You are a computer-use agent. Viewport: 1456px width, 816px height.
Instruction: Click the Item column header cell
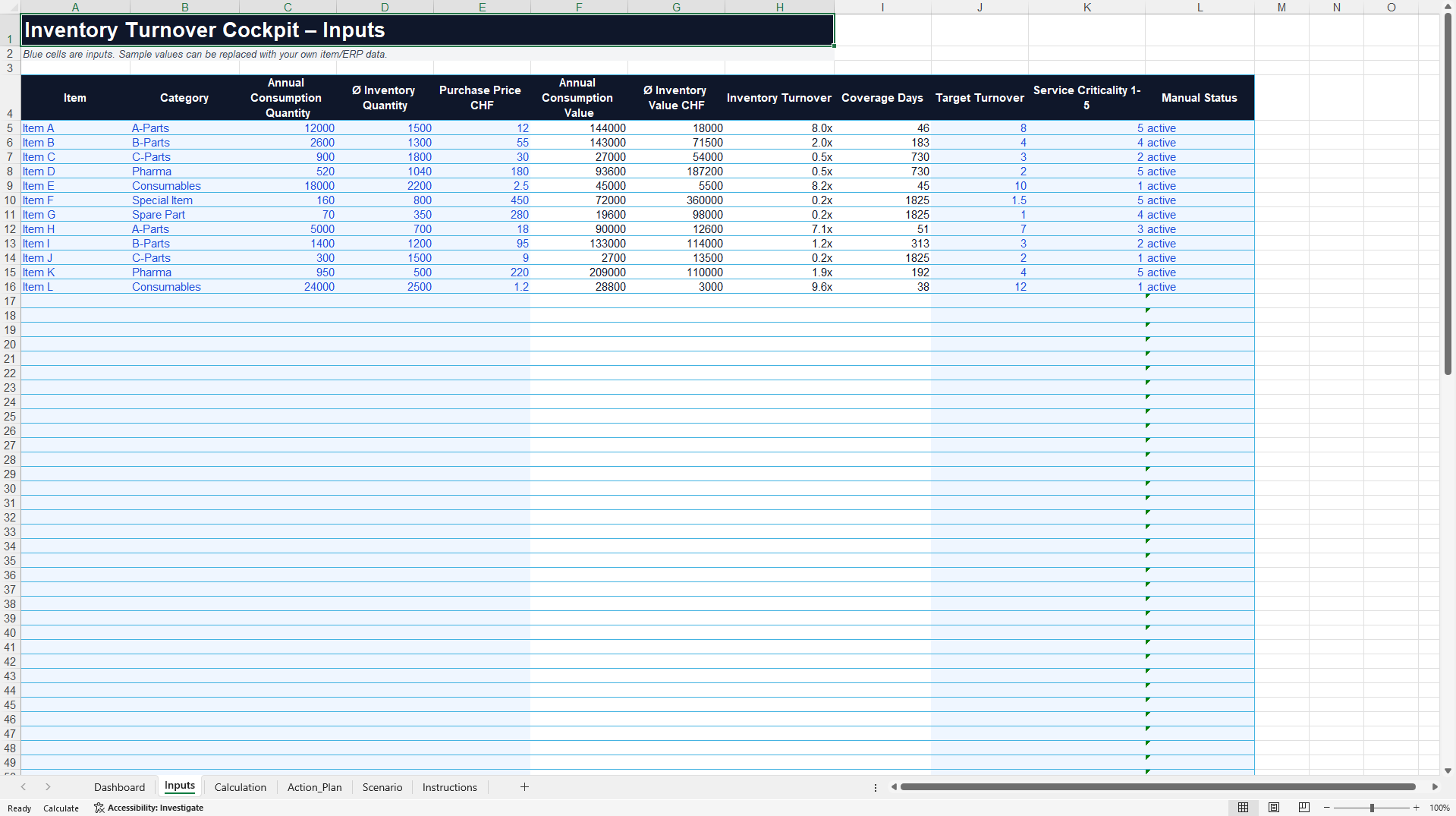coord(75,98)
